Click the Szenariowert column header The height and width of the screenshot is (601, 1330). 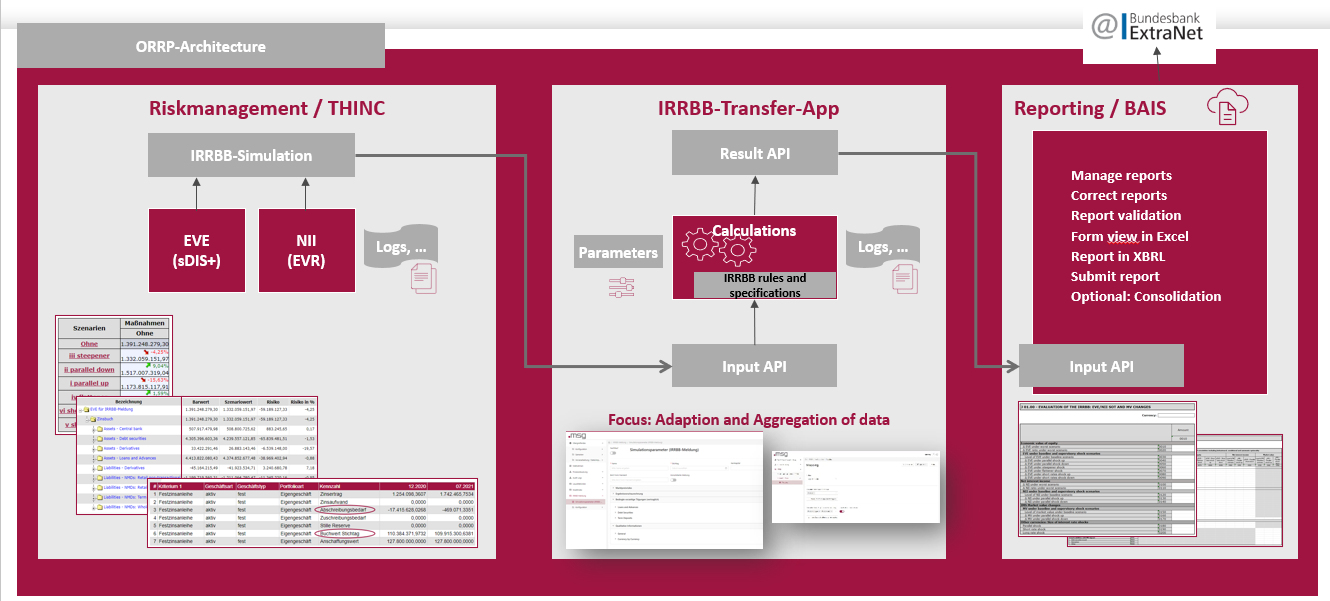(x=238, y=402)
